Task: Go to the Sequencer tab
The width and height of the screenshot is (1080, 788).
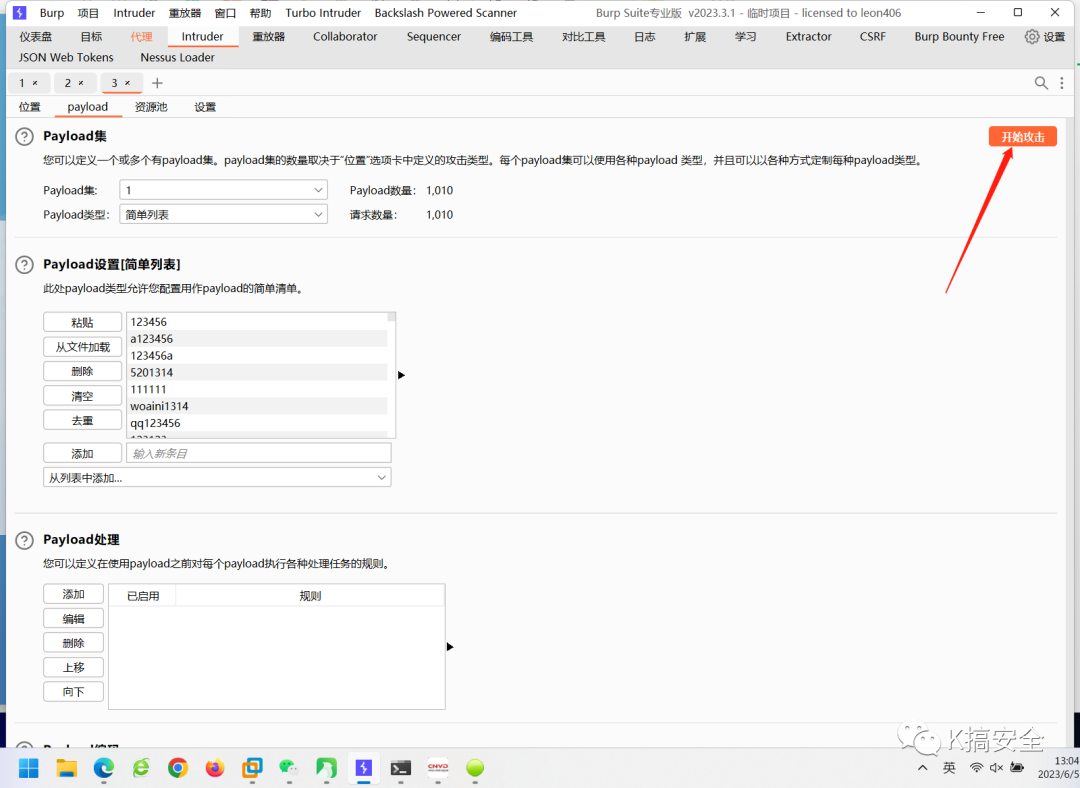Action: click(x=434, y=37)
